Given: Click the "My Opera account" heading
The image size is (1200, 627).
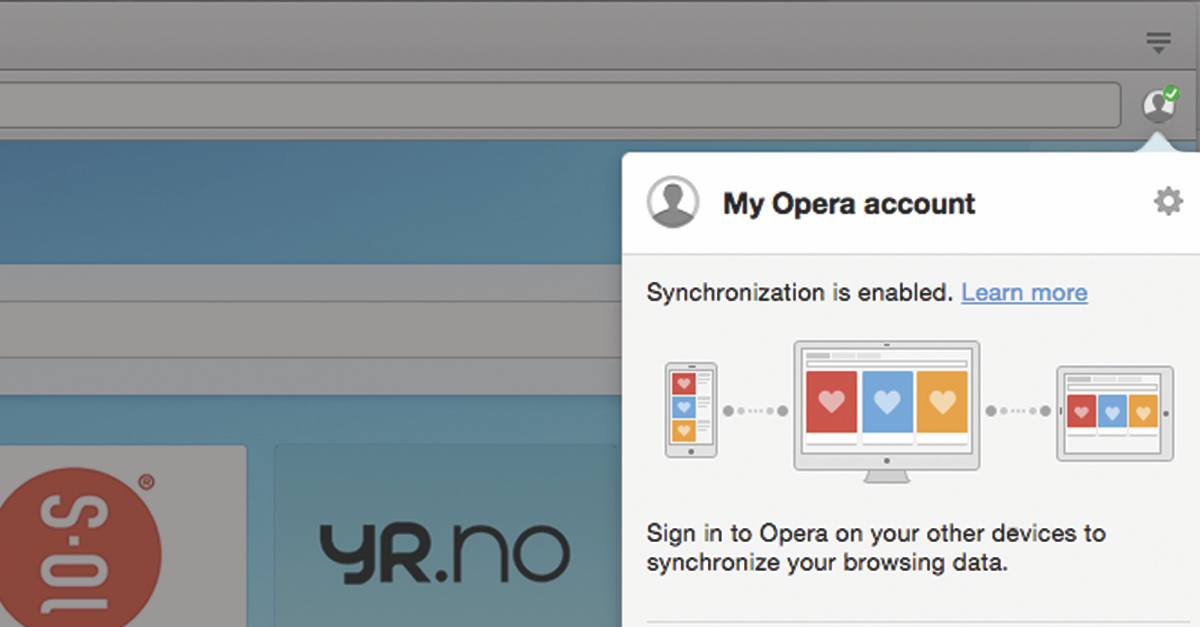Looking at the screenshot, I should (849, 204).
